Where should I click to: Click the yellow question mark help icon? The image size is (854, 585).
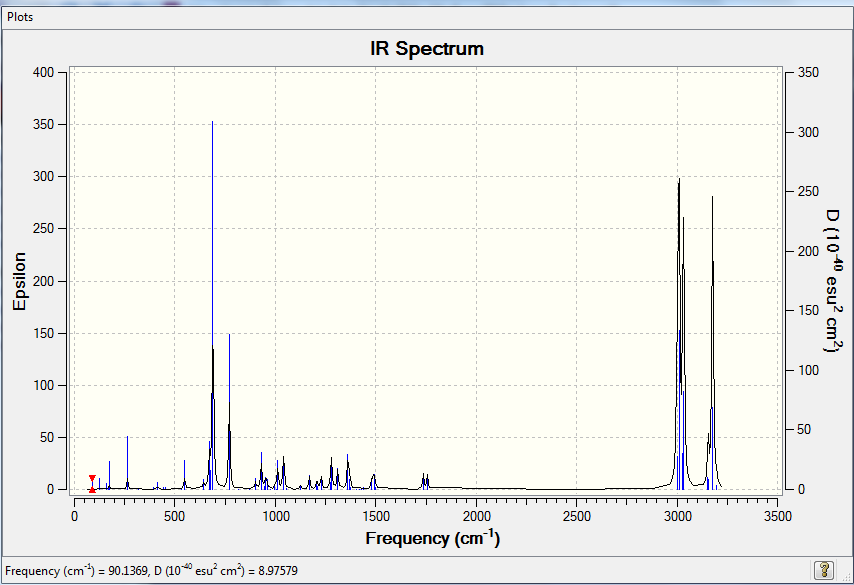(x=824, y=570)
